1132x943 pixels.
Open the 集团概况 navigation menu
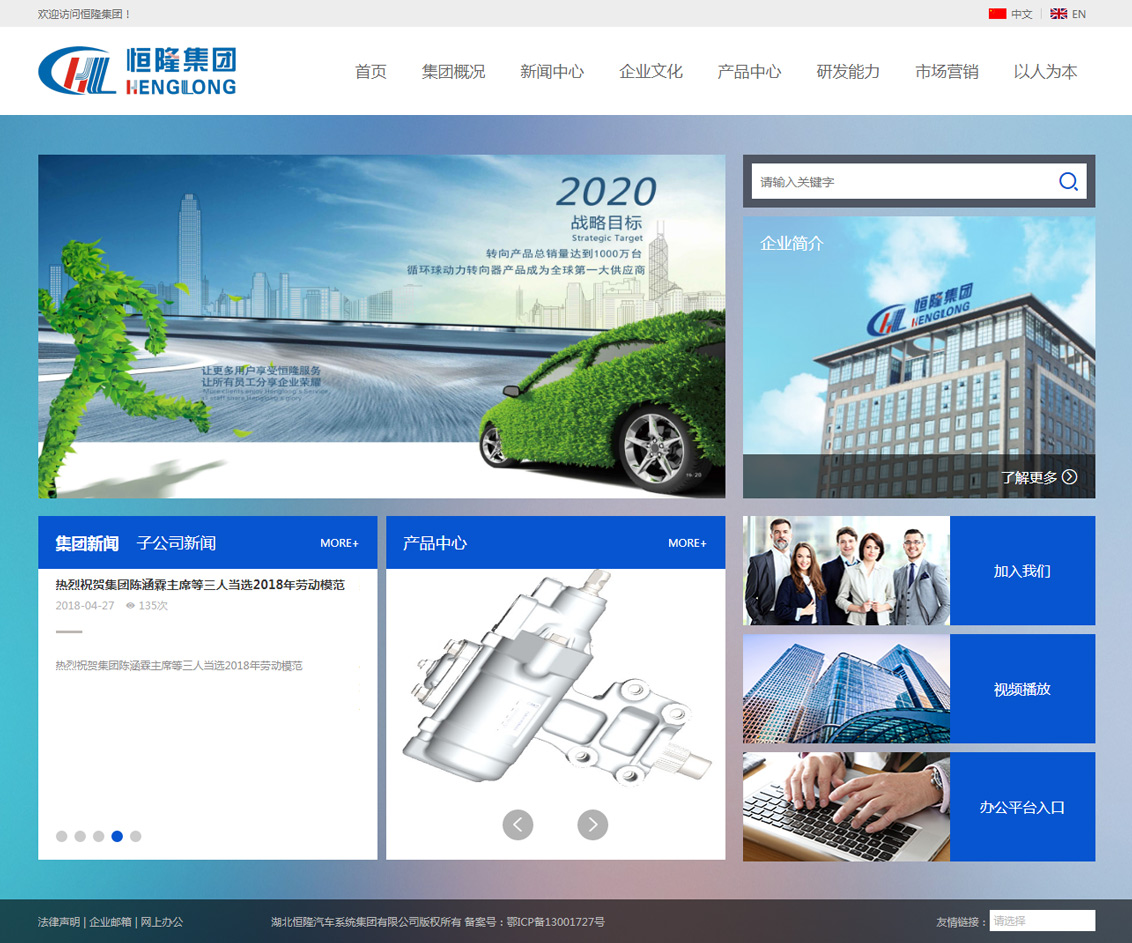coord(453,72)
